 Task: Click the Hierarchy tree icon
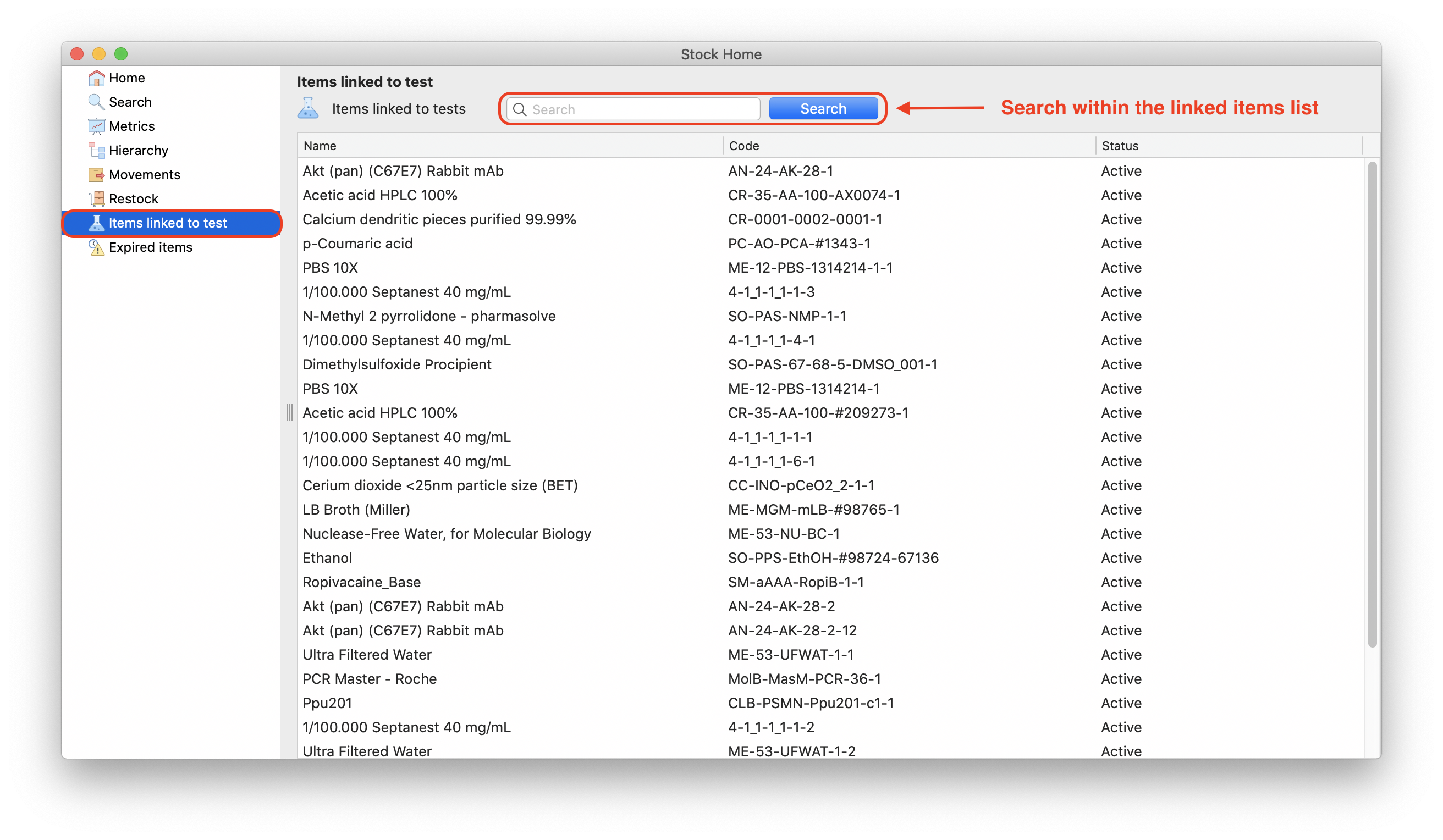point(96,151)
